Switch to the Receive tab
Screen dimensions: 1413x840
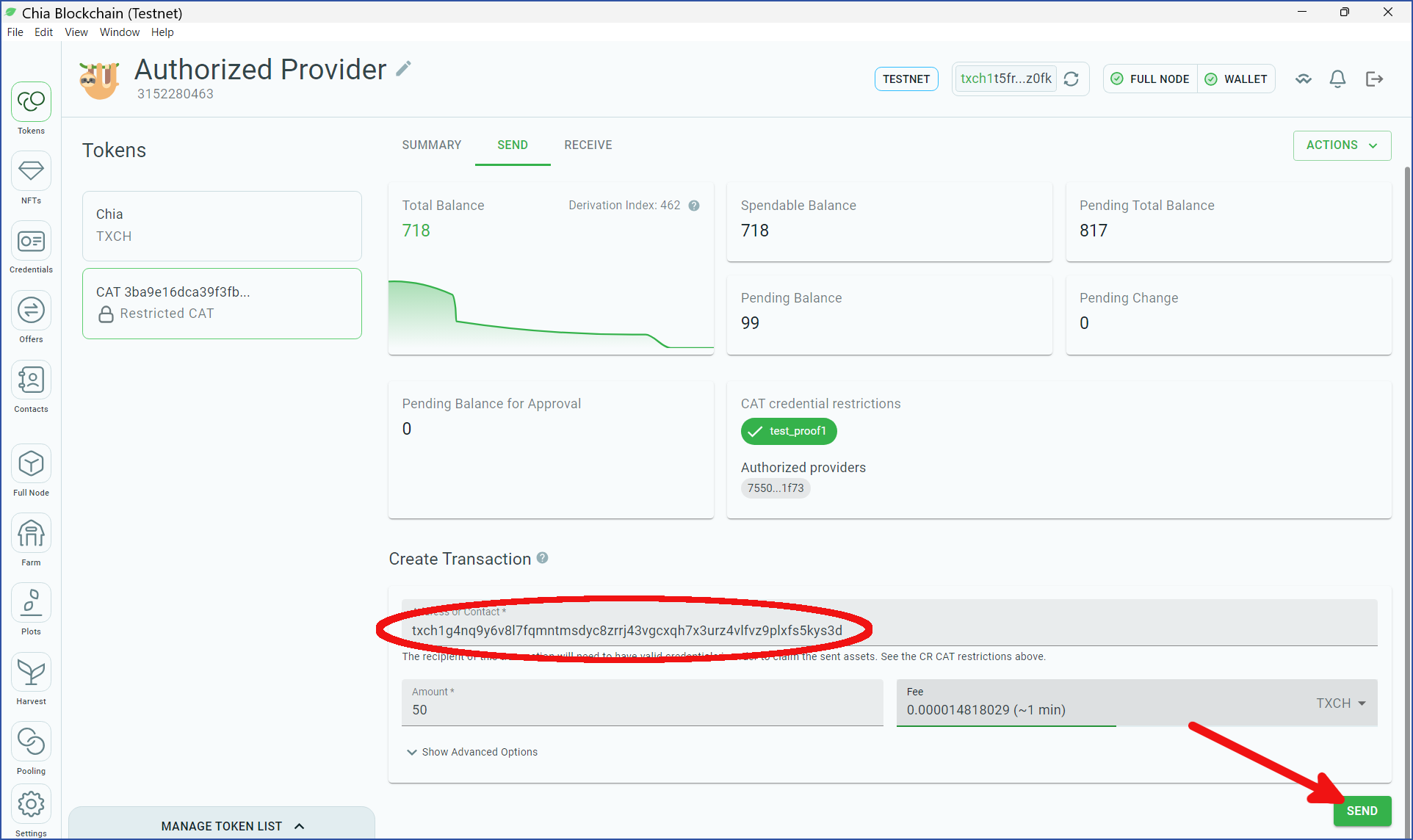point(588,145)
